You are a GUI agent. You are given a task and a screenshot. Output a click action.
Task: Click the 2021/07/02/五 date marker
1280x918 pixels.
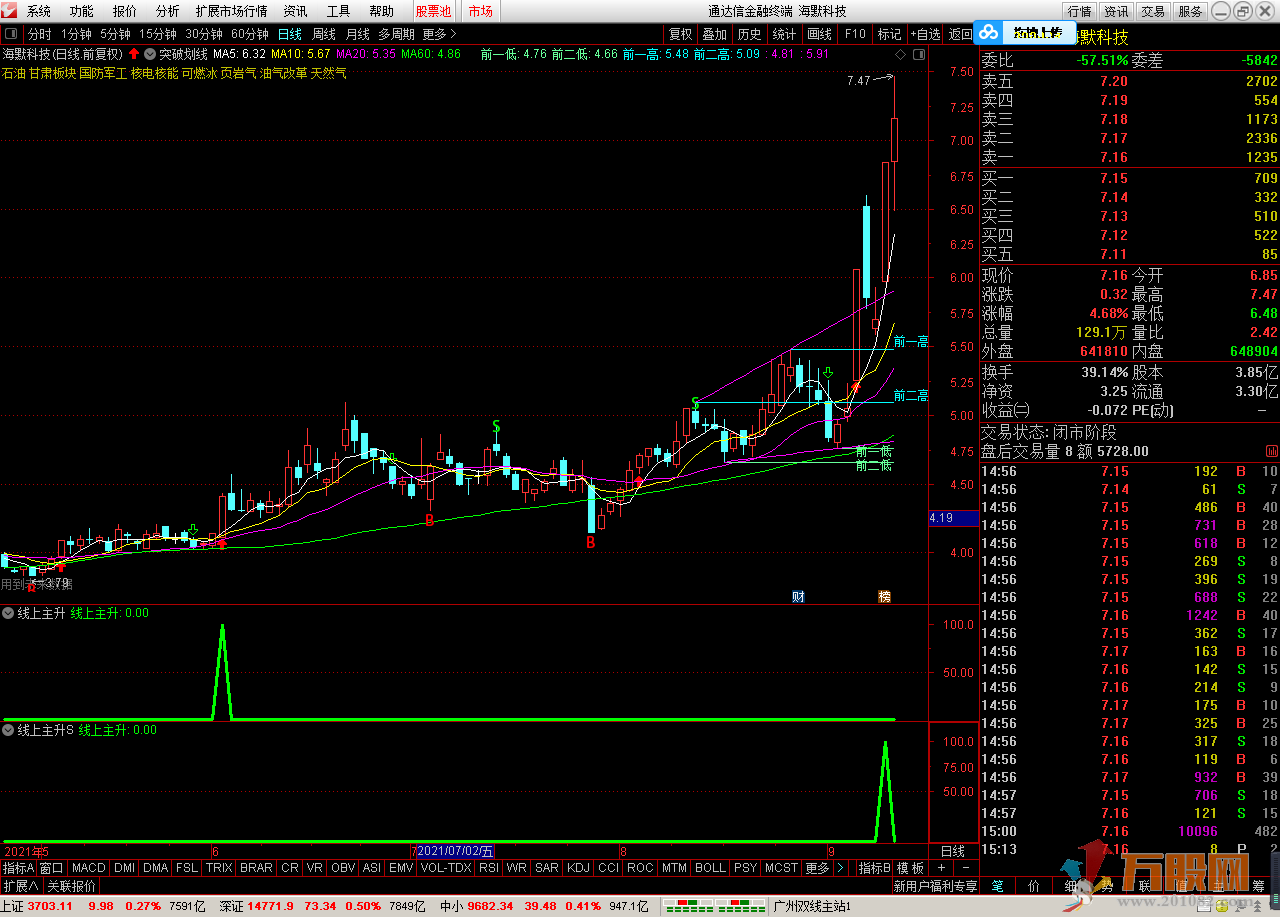[x=455, y=851]
